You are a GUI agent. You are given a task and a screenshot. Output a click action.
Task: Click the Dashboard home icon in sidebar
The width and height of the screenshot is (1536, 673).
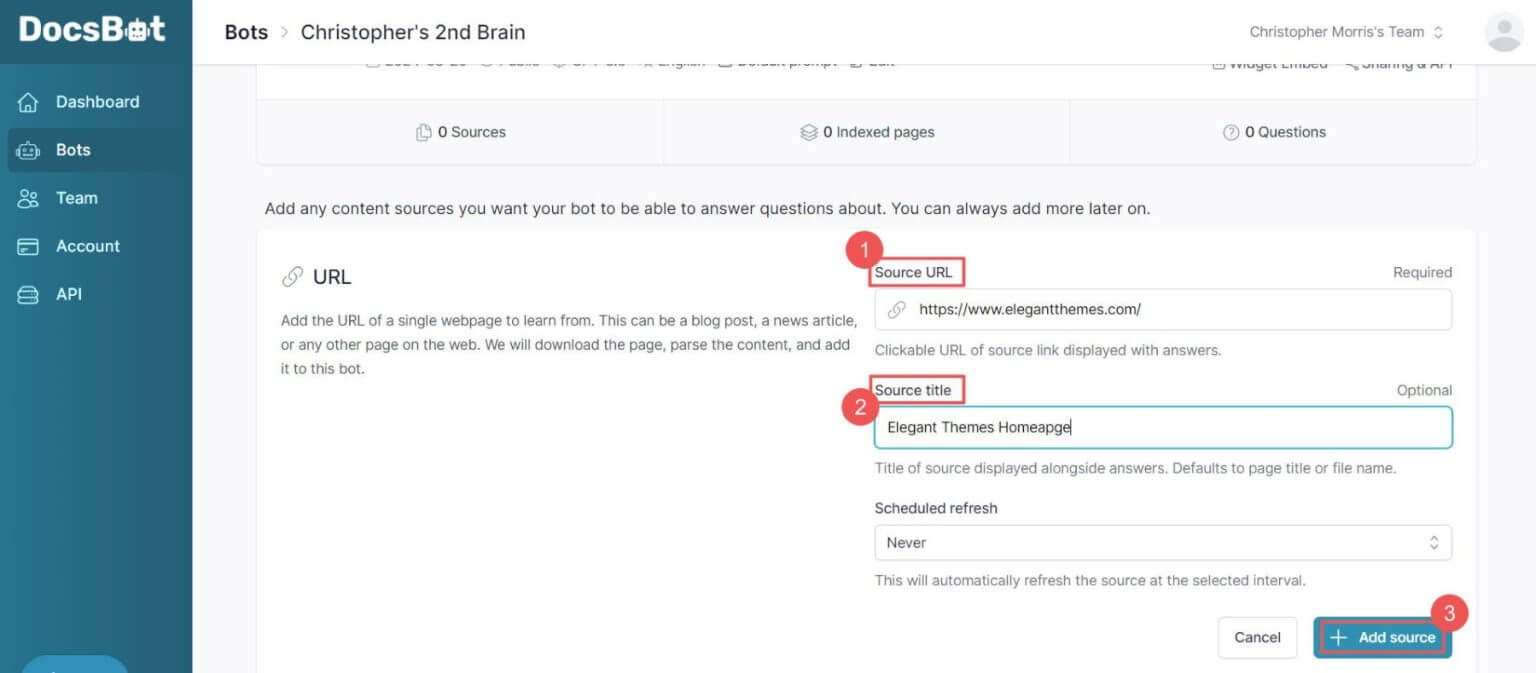[x=28, y=102]
